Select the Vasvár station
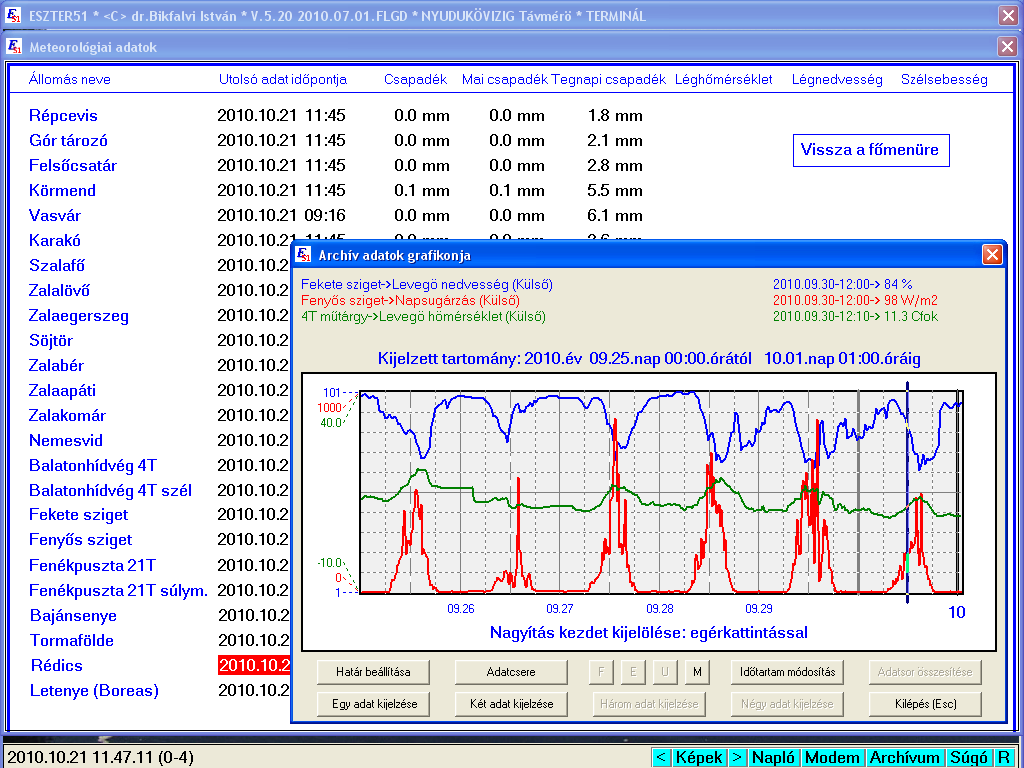1024x768 pixels. pyautogui.click(x=55, y=216)
